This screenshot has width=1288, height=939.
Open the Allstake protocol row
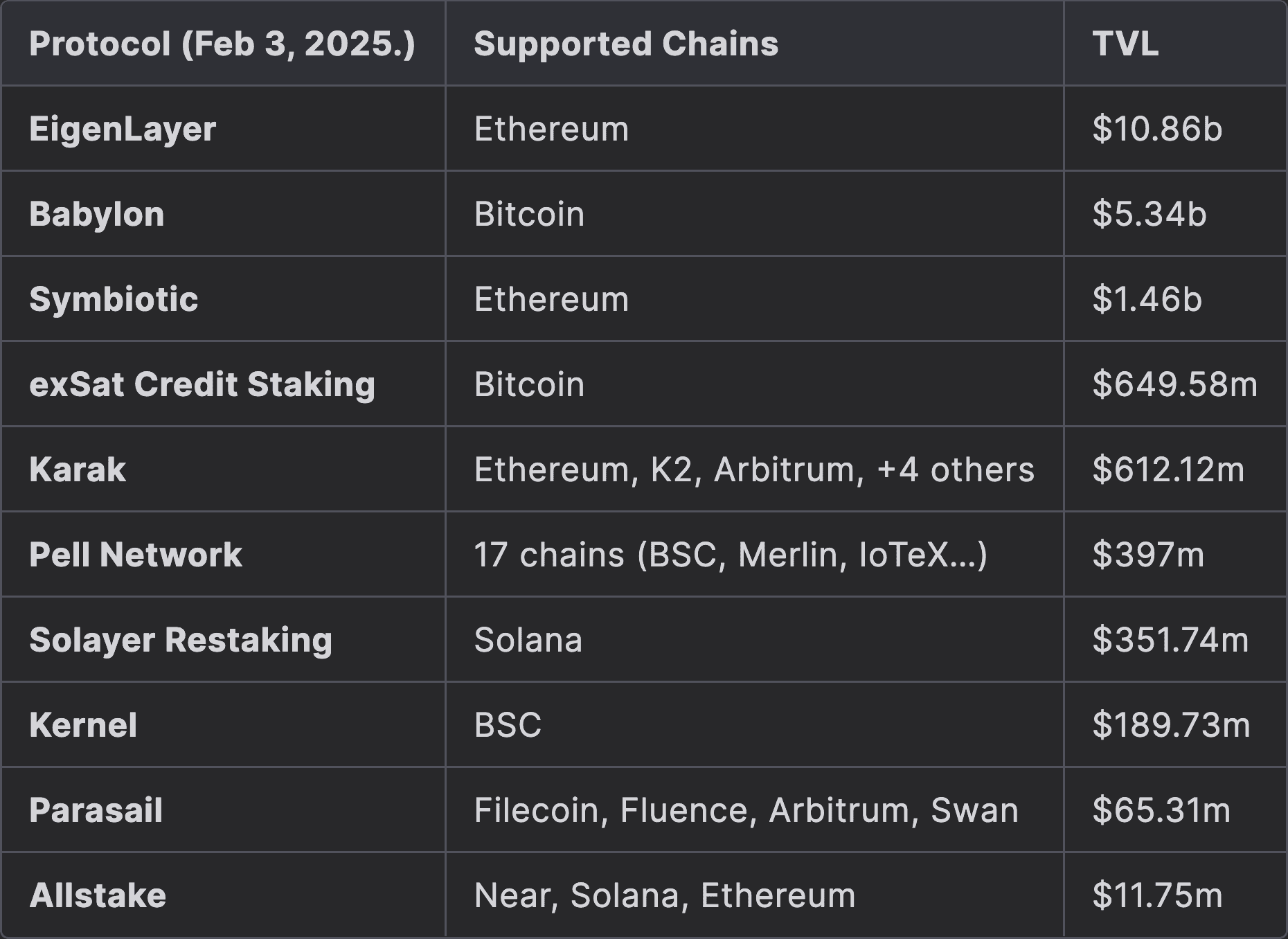pos(98,896)
